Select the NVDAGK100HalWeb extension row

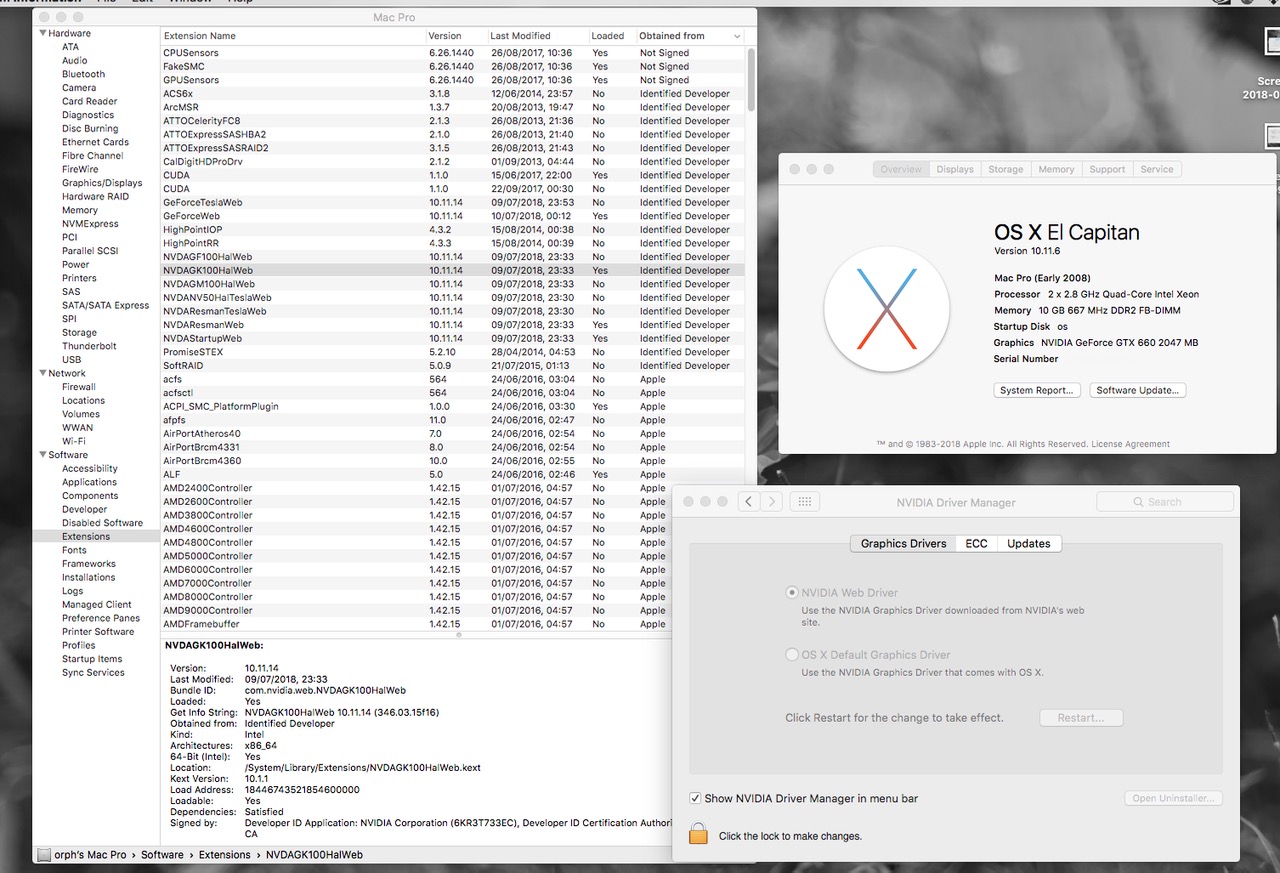[x=453, y=270]
